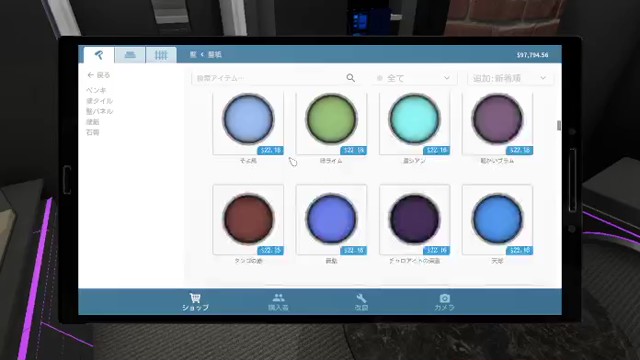Click the breadcrumb back chevron in header
Screen dimensions: 640x360
pos(202,54)
